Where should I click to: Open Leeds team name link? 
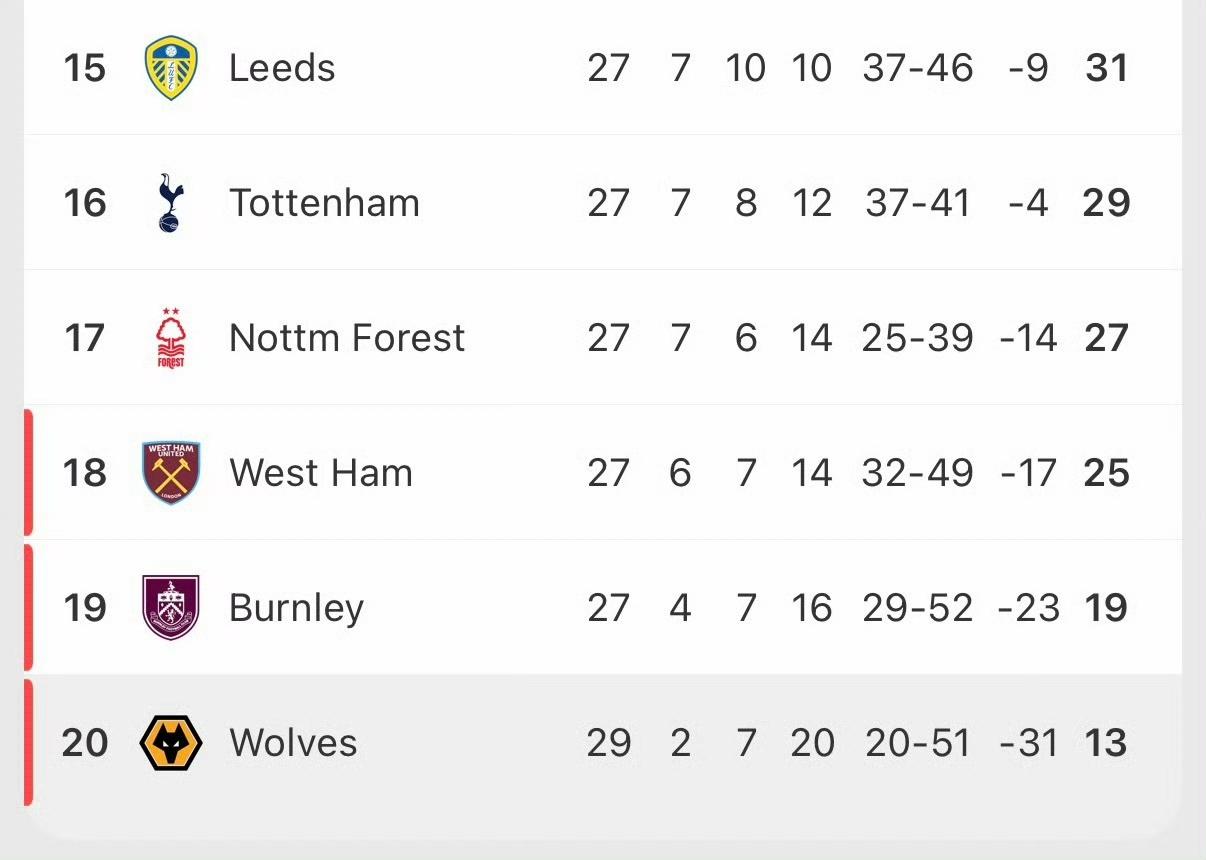282,68
